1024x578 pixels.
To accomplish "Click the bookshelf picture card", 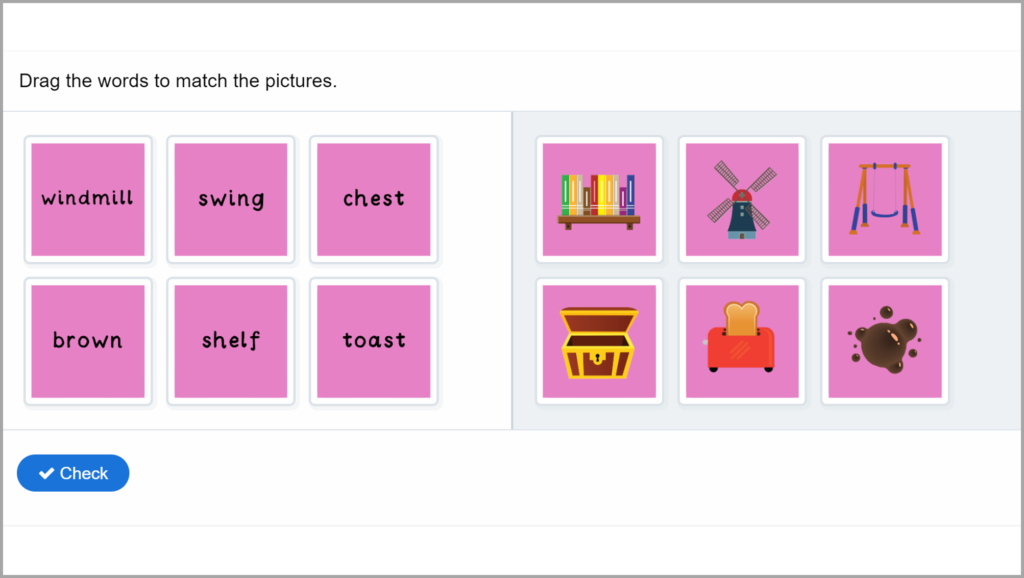I will [x=599, y=199].
